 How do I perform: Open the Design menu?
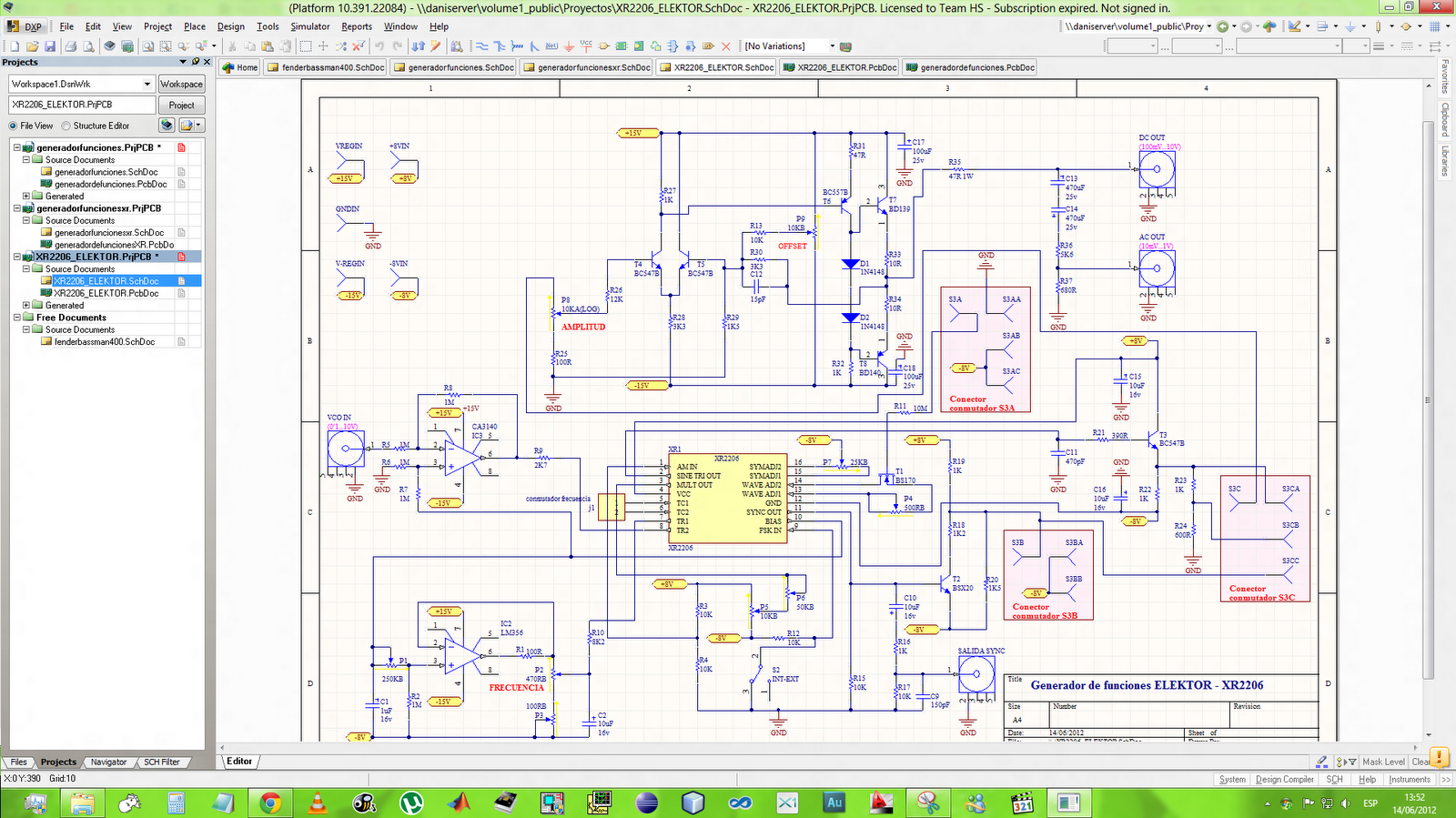tap(230, 26)
